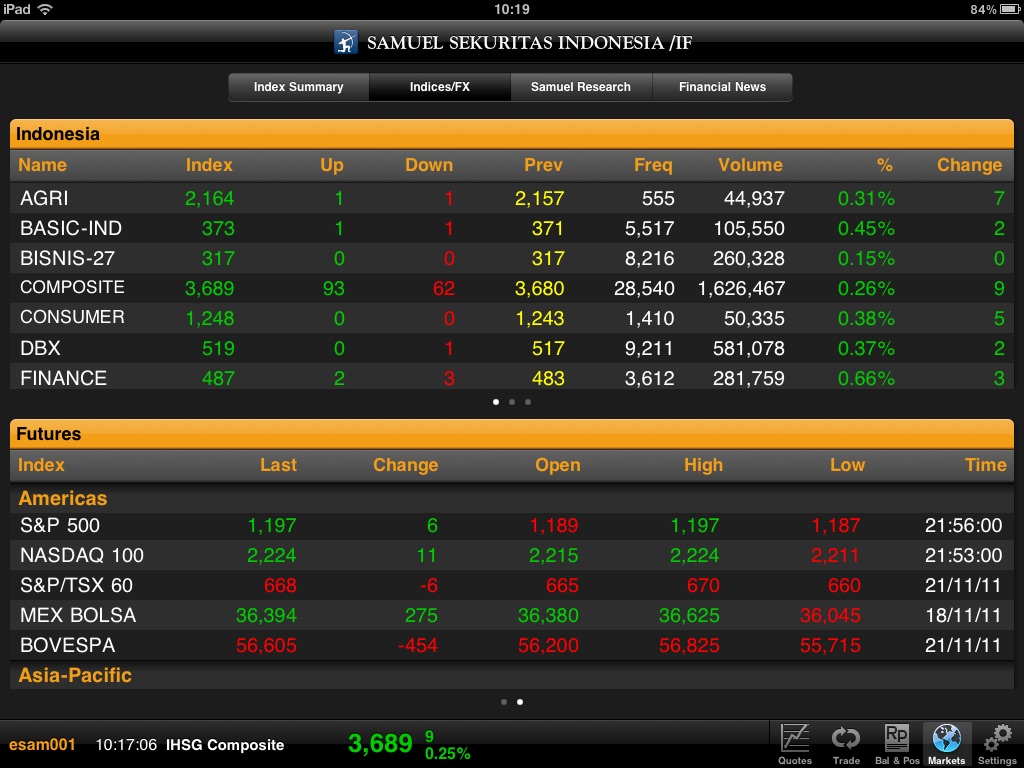Click the 0.25% change in bottom bar

(447, 754)
